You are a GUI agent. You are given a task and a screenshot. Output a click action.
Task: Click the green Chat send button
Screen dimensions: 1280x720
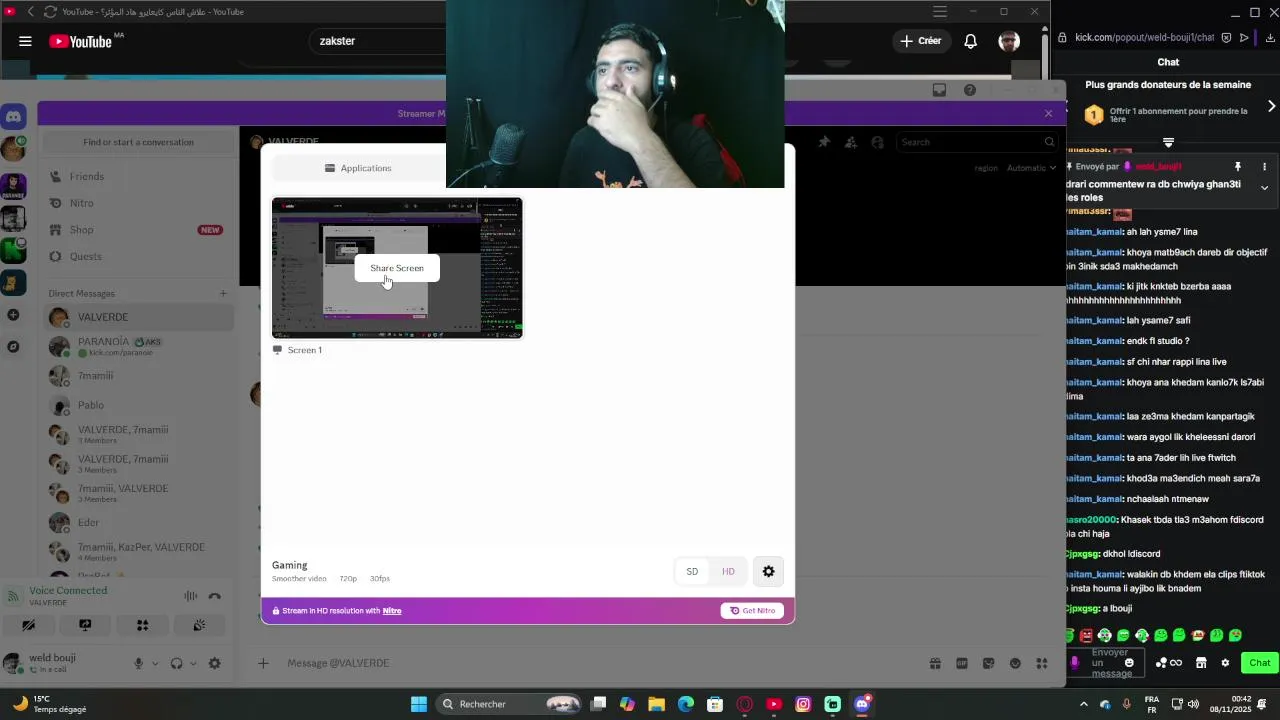click(x=1259, y=663)
